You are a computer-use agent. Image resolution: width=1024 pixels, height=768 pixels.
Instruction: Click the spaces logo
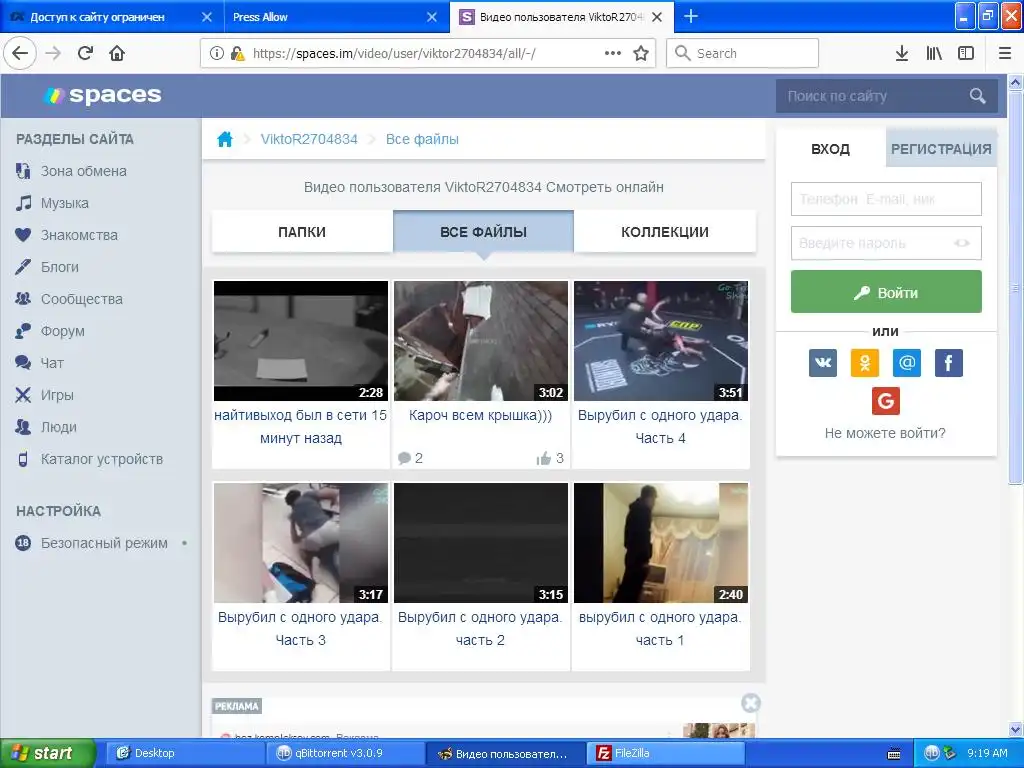click(103, 95)
